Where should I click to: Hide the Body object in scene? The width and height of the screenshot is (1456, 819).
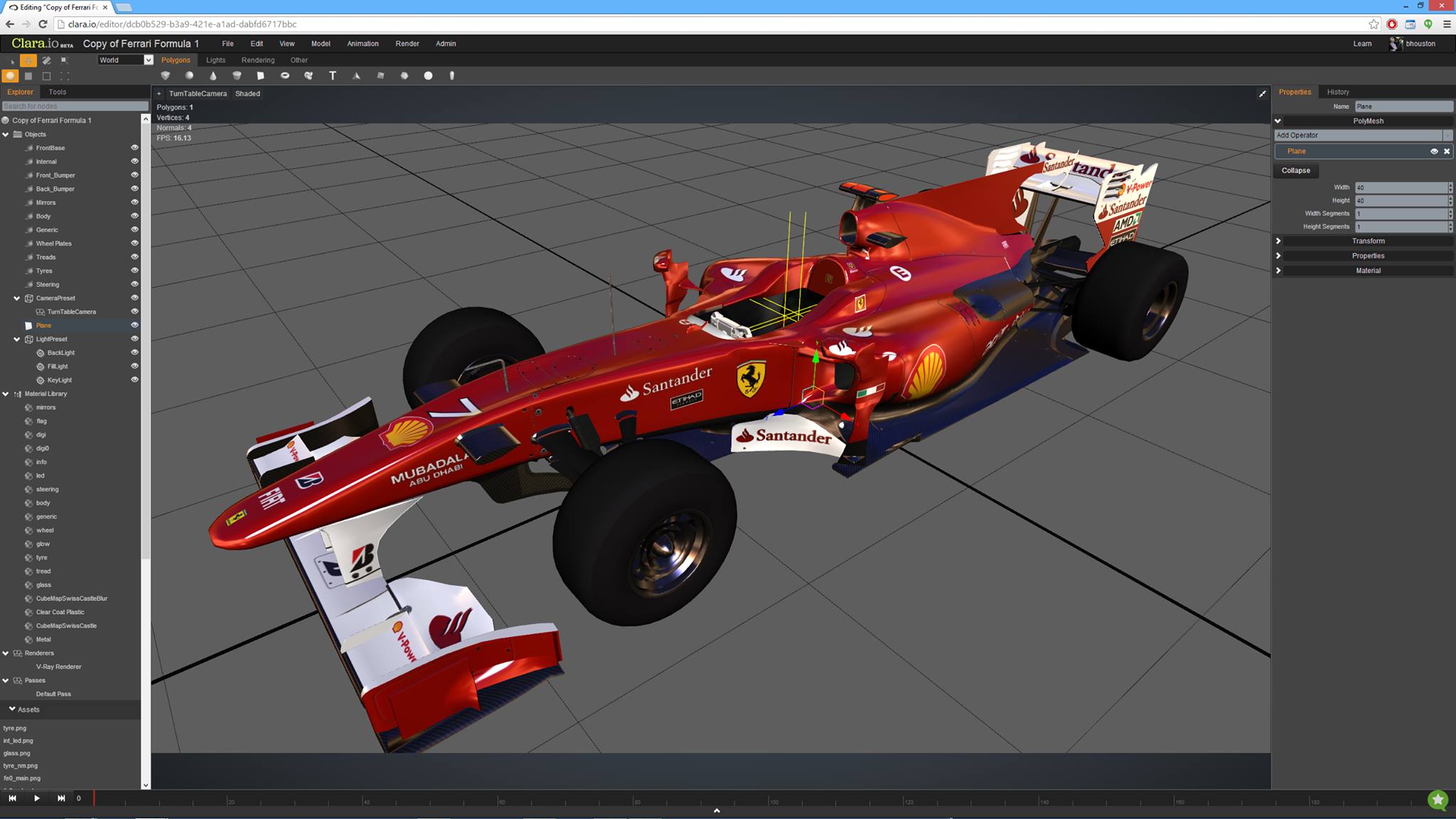click(x=135, y=216)
